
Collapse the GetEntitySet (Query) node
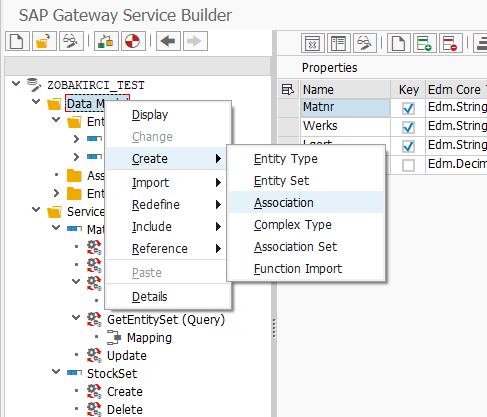click(x=76, y=317)
